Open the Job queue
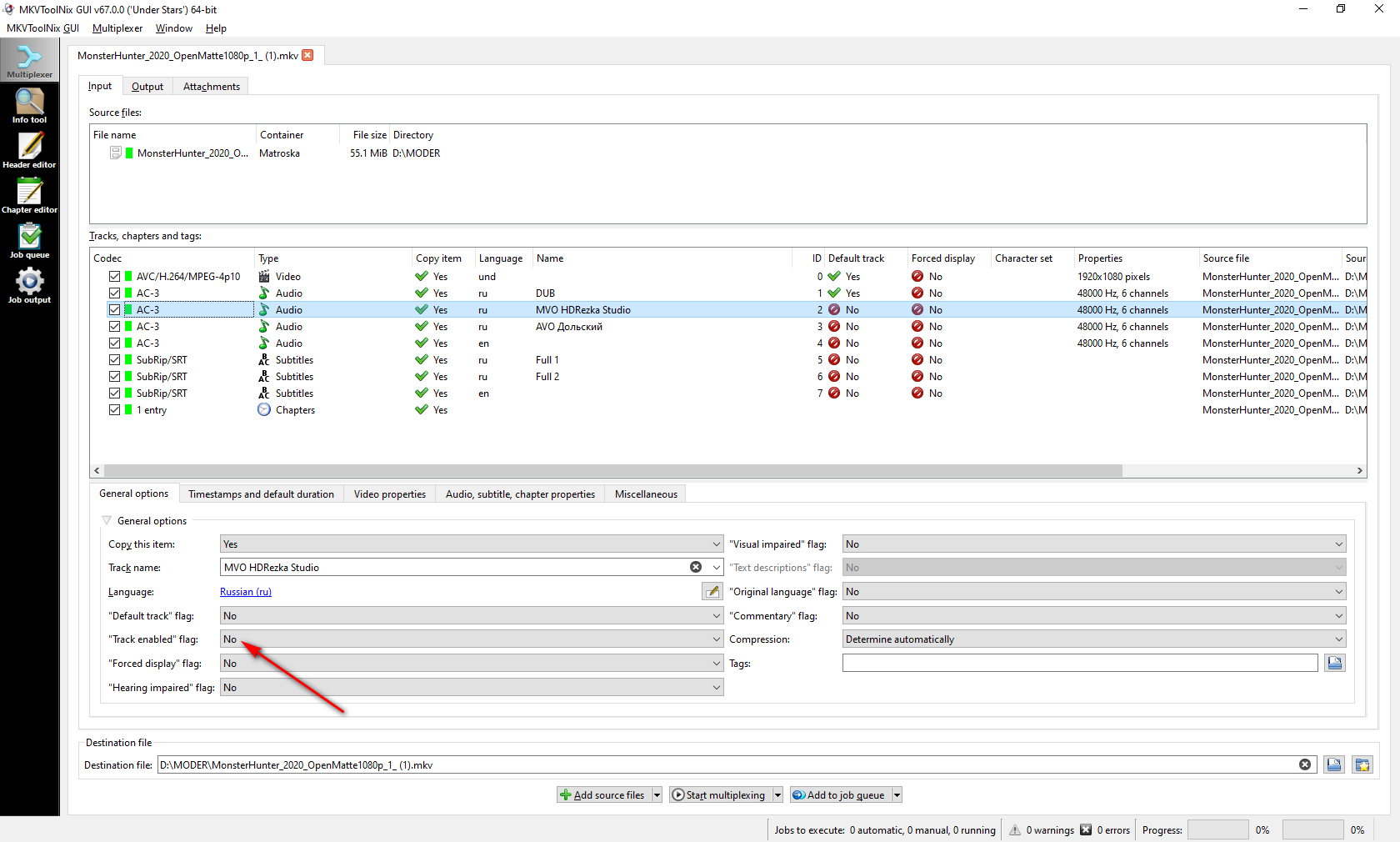Screen dimensions: 1400x842 tap(29, 241)
